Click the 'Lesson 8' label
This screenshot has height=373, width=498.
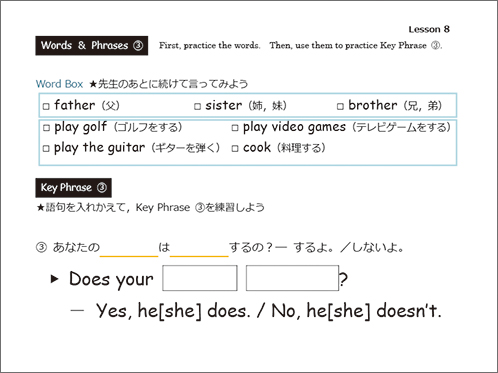[x=429, y=29]
